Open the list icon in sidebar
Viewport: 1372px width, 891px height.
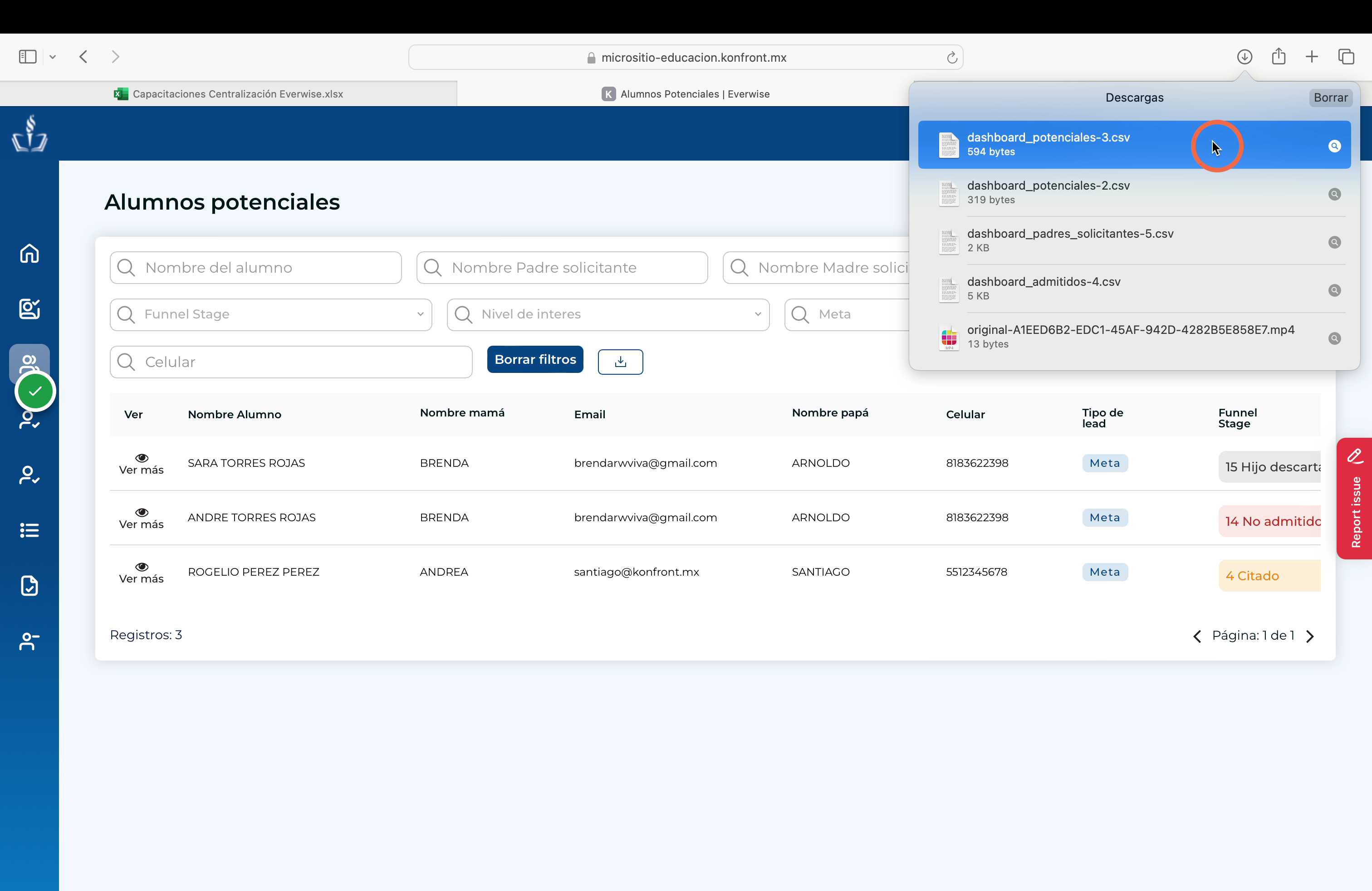click(x=29, y=530)
